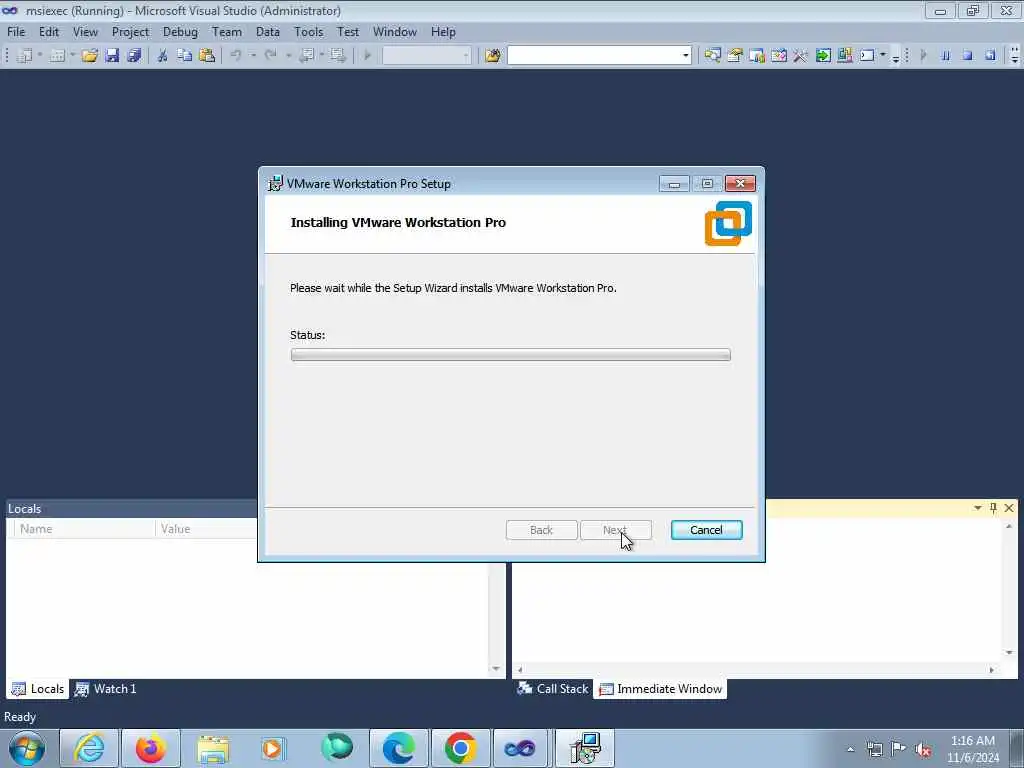Viewport: 1024px width, 768px height.
Task: Click the Copy icon in toolbar
Action: point(185,56)
